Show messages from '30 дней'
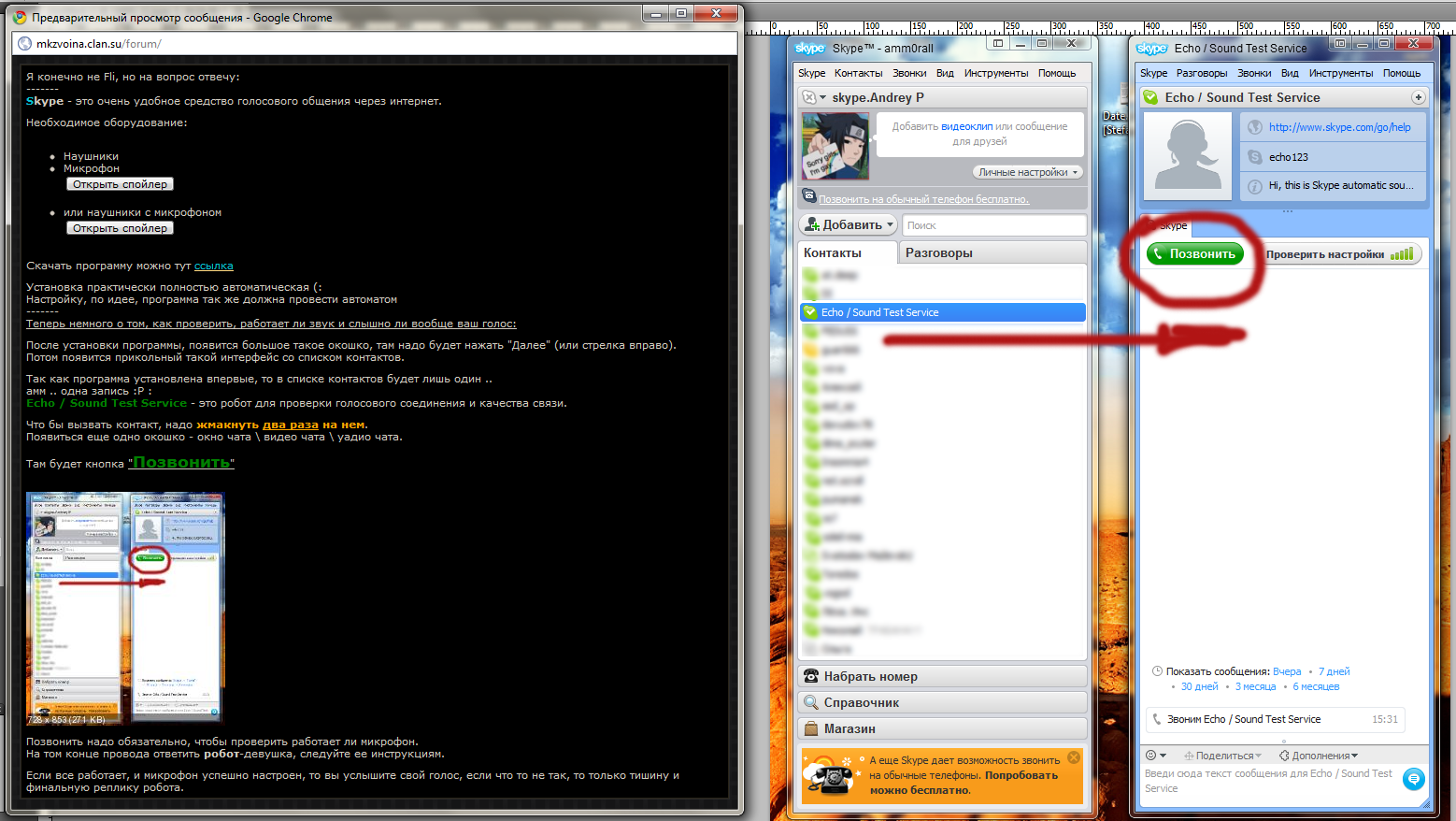The height and width of the screenshot is (821, 1456). (1200, 686)
